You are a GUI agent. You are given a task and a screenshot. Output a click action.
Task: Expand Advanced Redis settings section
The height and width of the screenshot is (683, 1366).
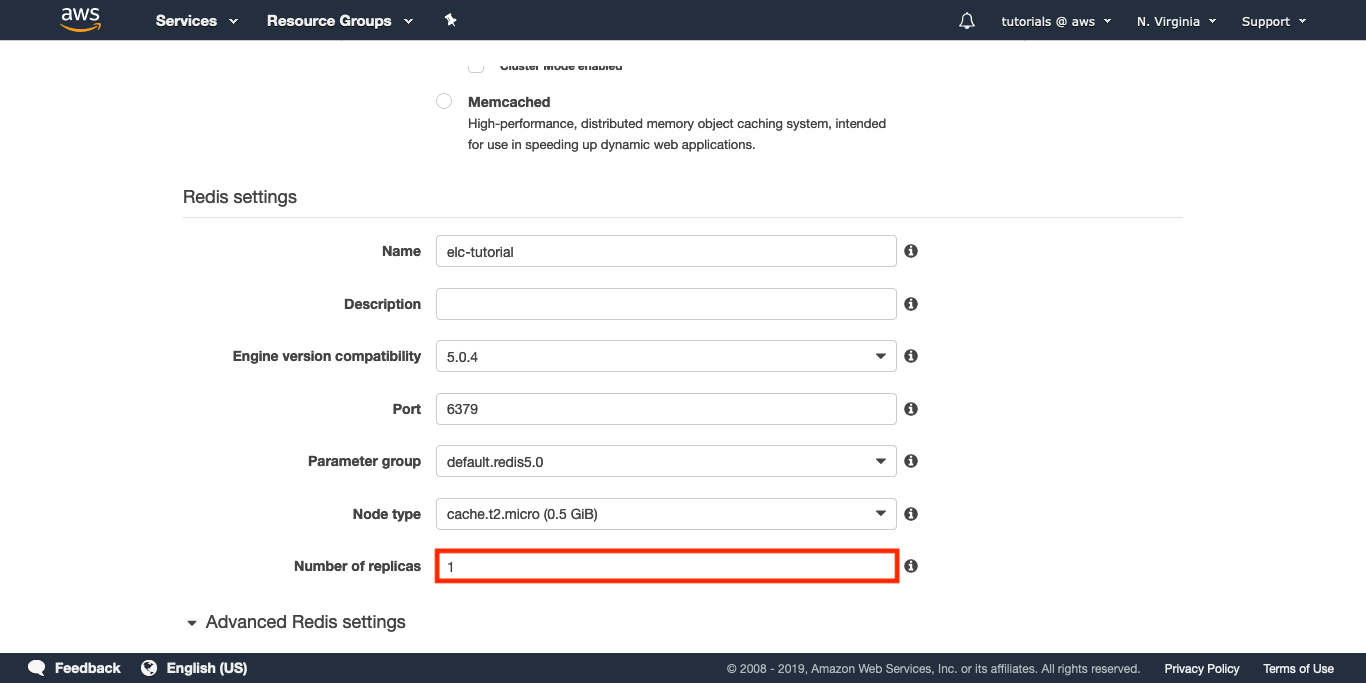(x=295, y=622)
